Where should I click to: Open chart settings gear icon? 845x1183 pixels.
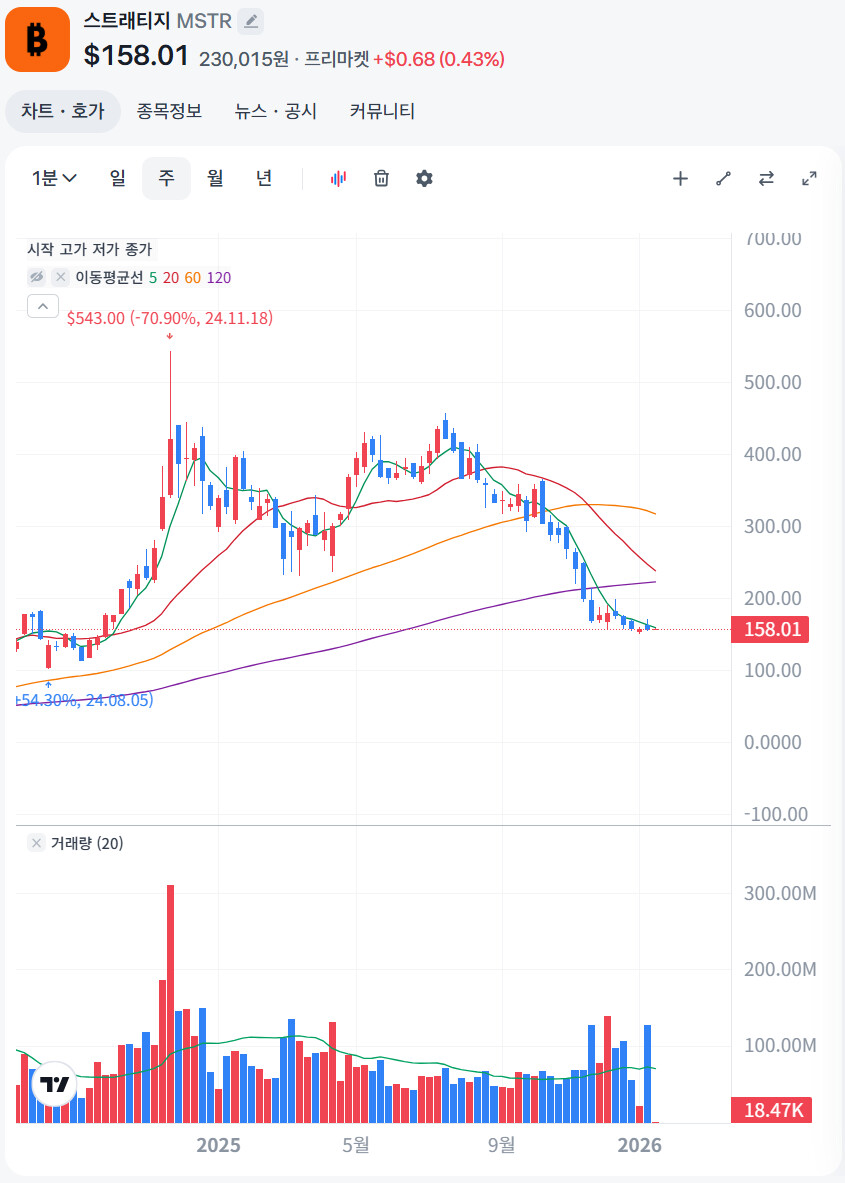424,179
